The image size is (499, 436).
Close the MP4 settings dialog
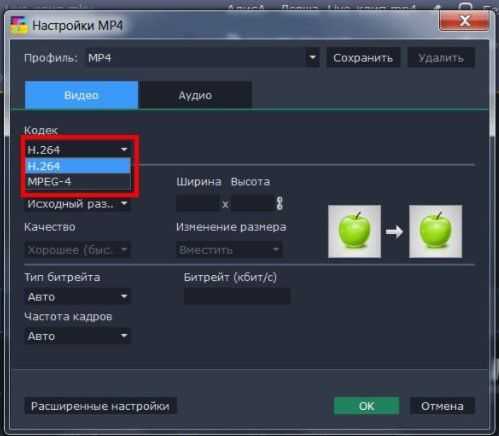465,21
